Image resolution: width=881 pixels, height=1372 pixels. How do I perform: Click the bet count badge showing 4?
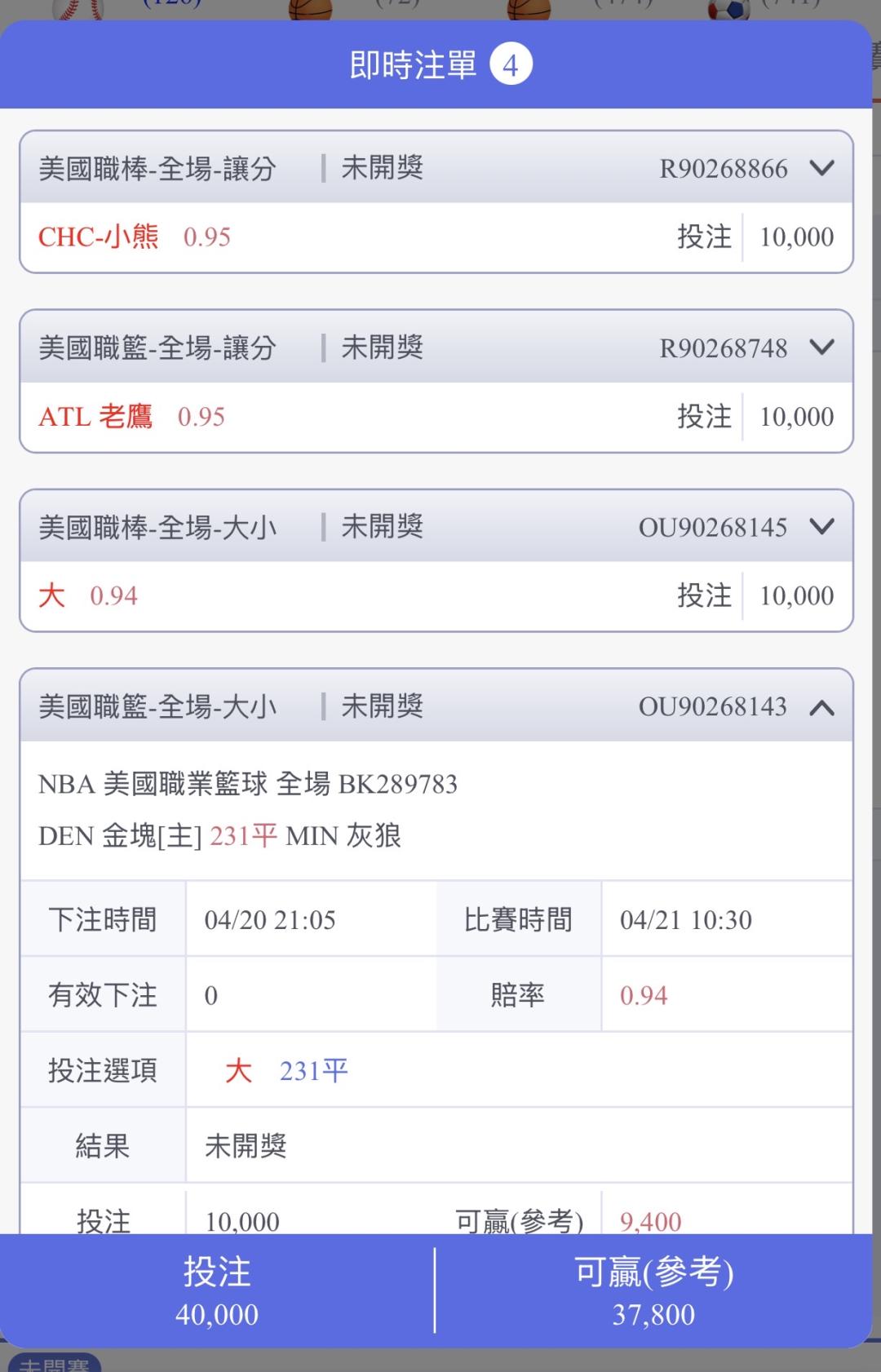(511, 65)
